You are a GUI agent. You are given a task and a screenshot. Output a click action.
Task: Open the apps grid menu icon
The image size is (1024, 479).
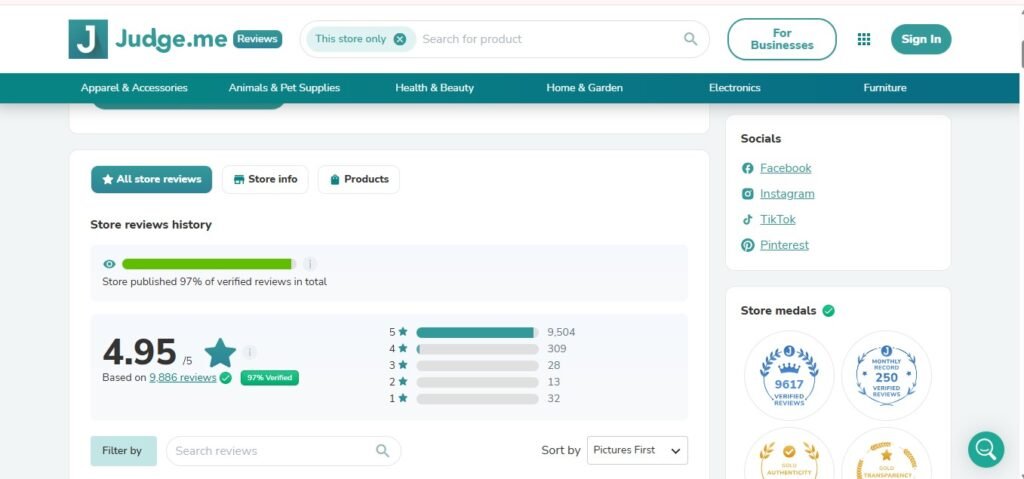pyautogui.click(x=863, y=39)
